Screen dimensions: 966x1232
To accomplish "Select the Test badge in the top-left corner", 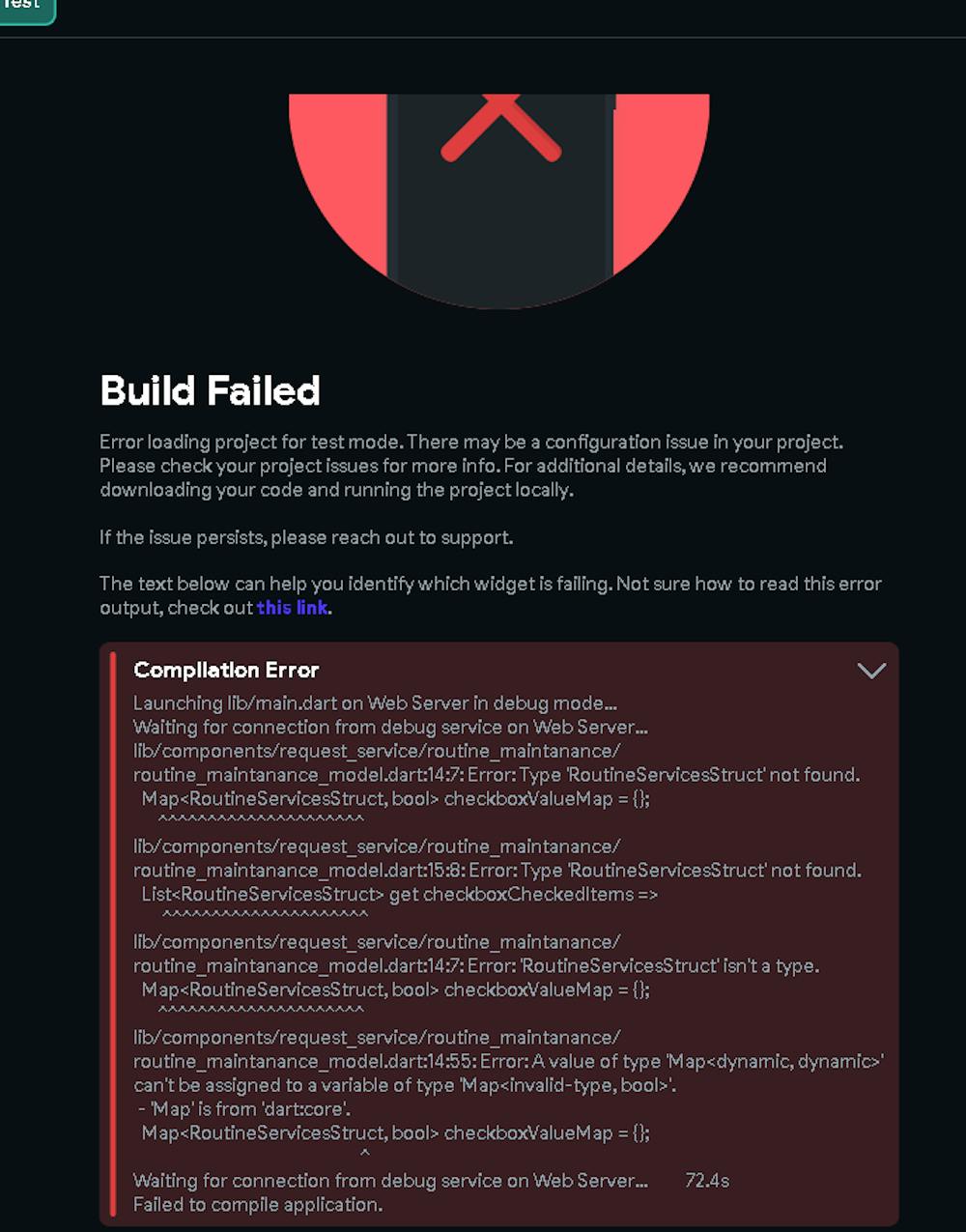I will [x=24, y=12].
